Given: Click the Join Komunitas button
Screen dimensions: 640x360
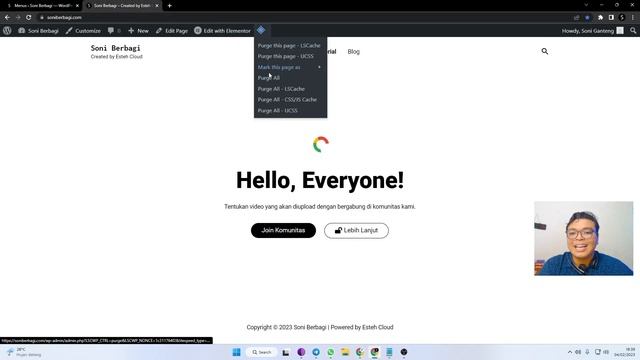Looking at the screenshot, I should click(x=283, y=230).
